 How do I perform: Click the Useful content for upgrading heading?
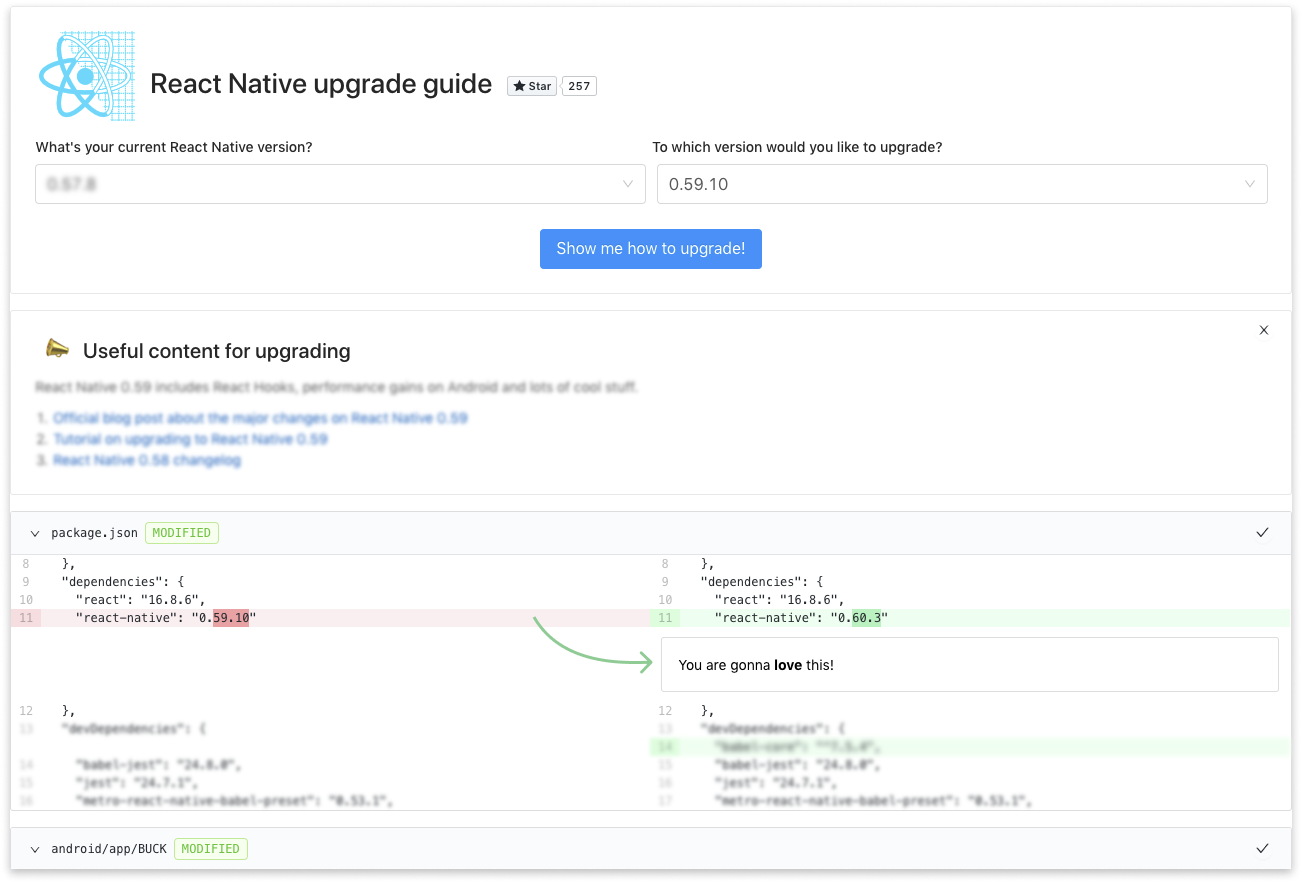[217, 351]
